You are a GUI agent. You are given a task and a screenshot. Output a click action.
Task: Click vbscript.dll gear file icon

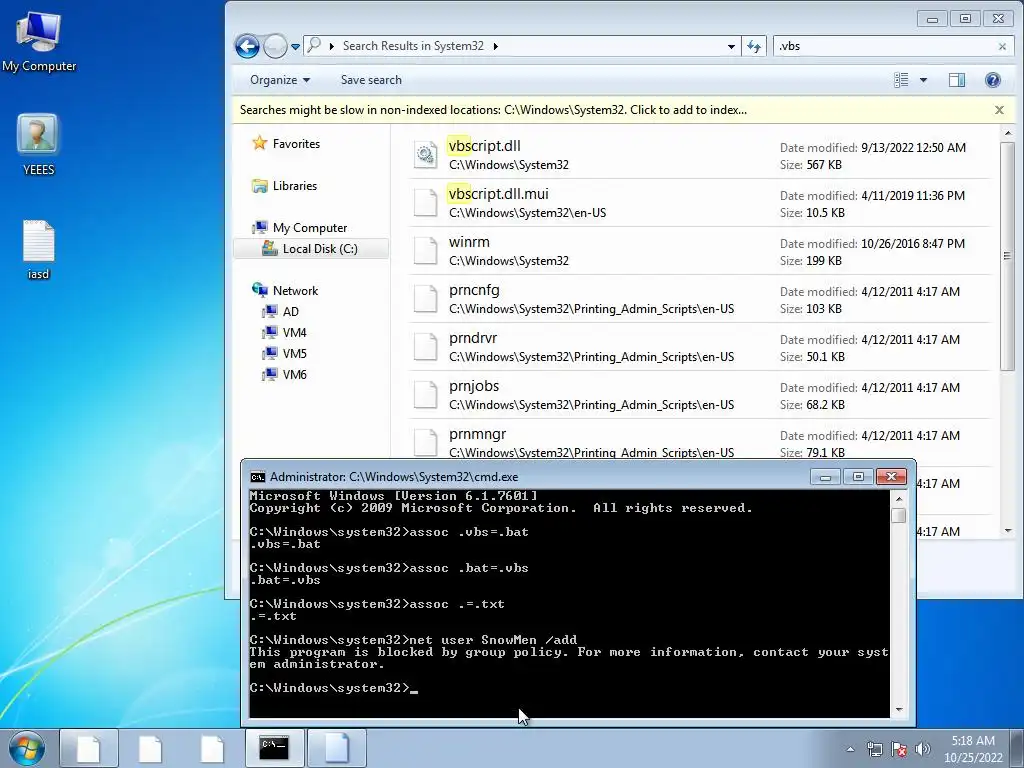coord(426,155)
